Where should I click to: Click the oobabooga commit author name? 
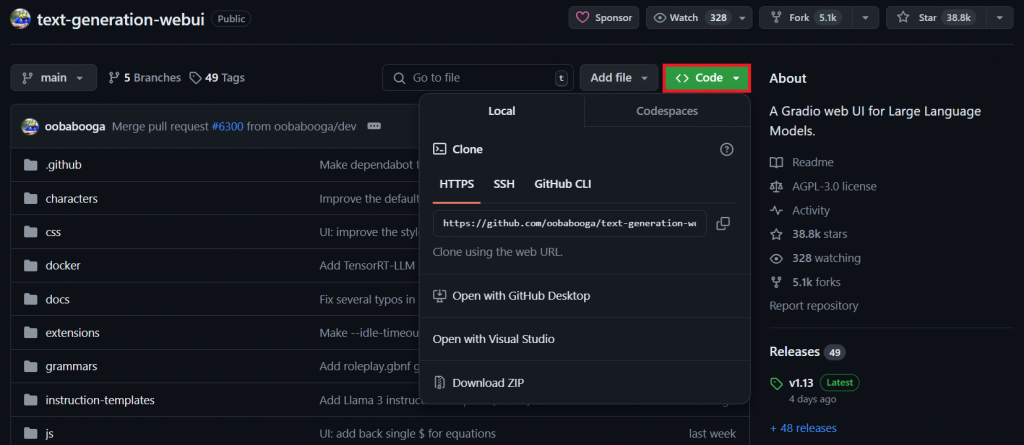(x=75, y=126)
